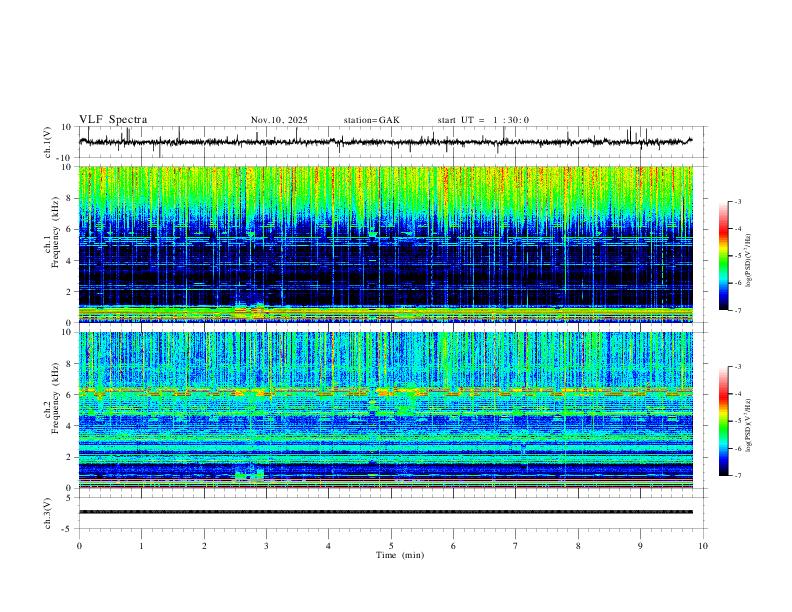Click the "2" kHz tick on ch.1 frequency axis
Screen dimensions: 792x612
tap(69, 291)
